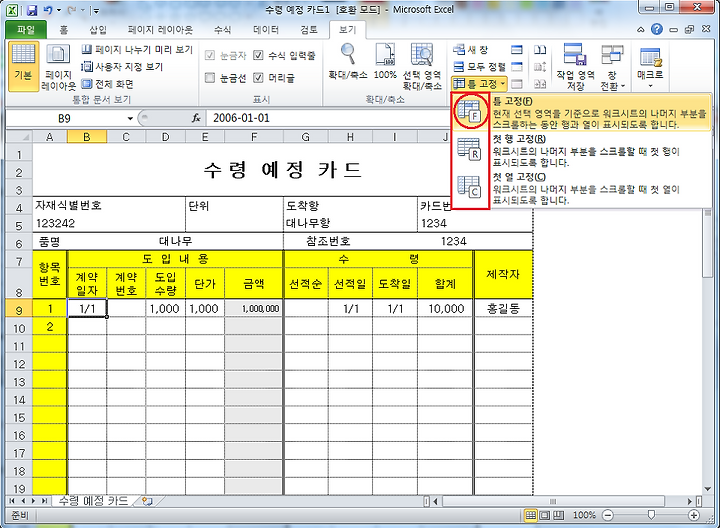Click the formula bar showing 2006-01-01
The height and width of the screenshot is (528, 720).
point(327,118)
